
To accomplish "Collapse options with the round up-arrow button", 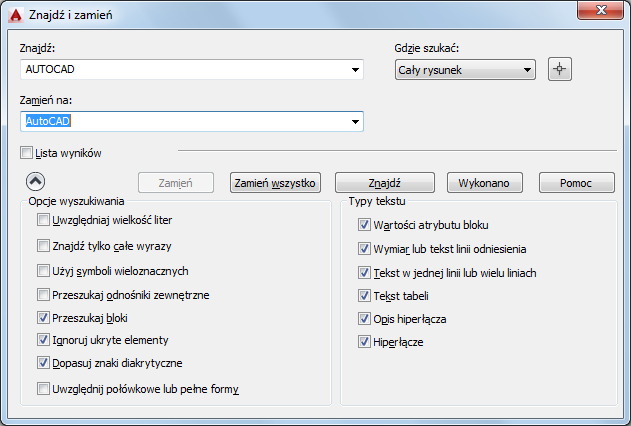I will click(35, 182).
